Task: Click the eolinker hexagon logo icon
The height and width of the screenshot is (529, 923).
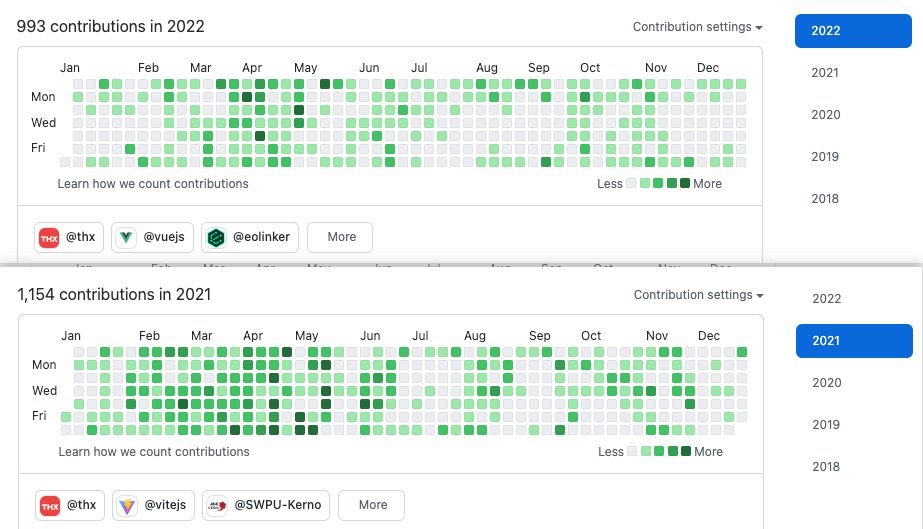Action: point(216,238)
